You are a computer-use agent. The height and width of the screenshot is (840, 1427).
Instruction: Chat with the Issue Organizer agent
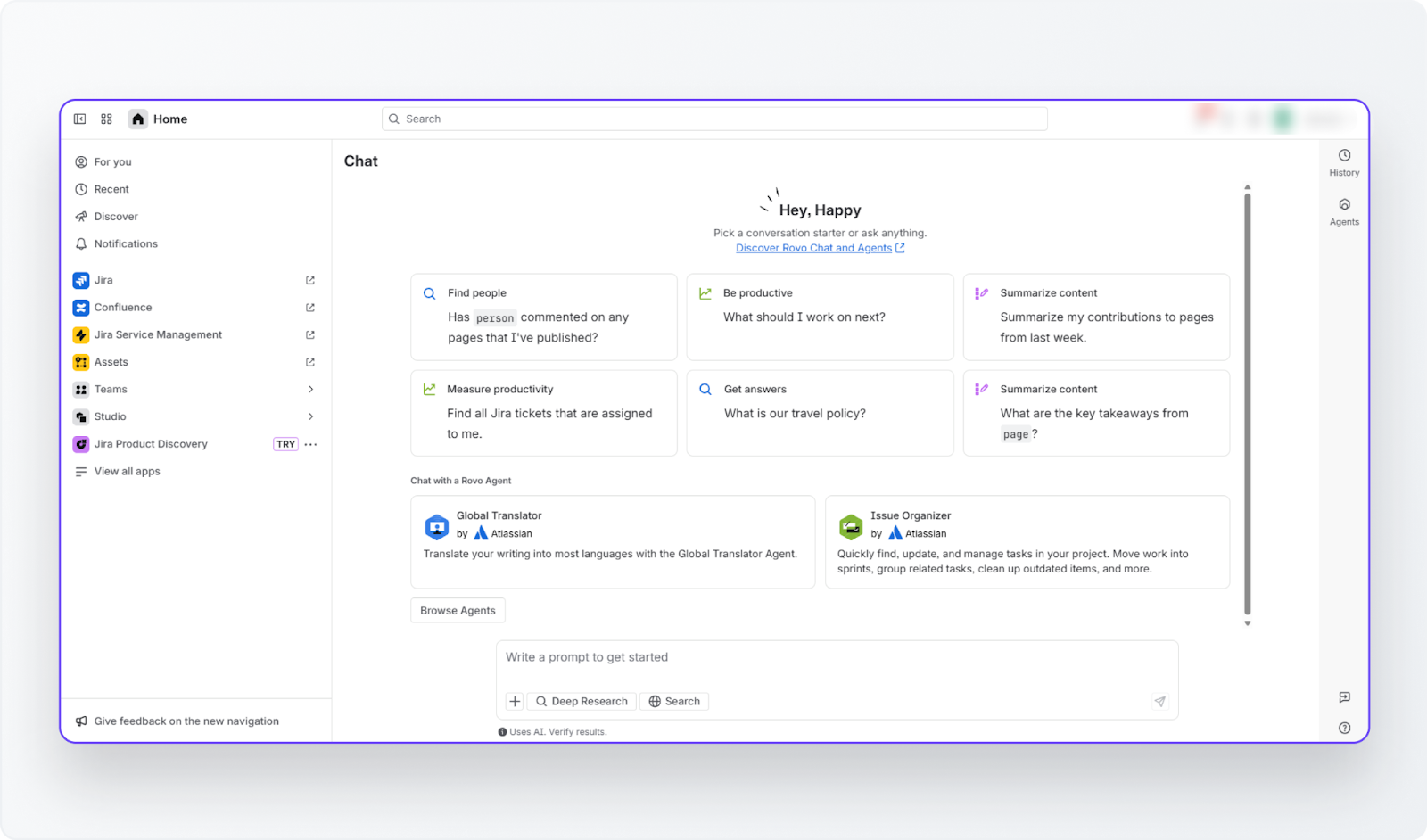coord(1027,542)
